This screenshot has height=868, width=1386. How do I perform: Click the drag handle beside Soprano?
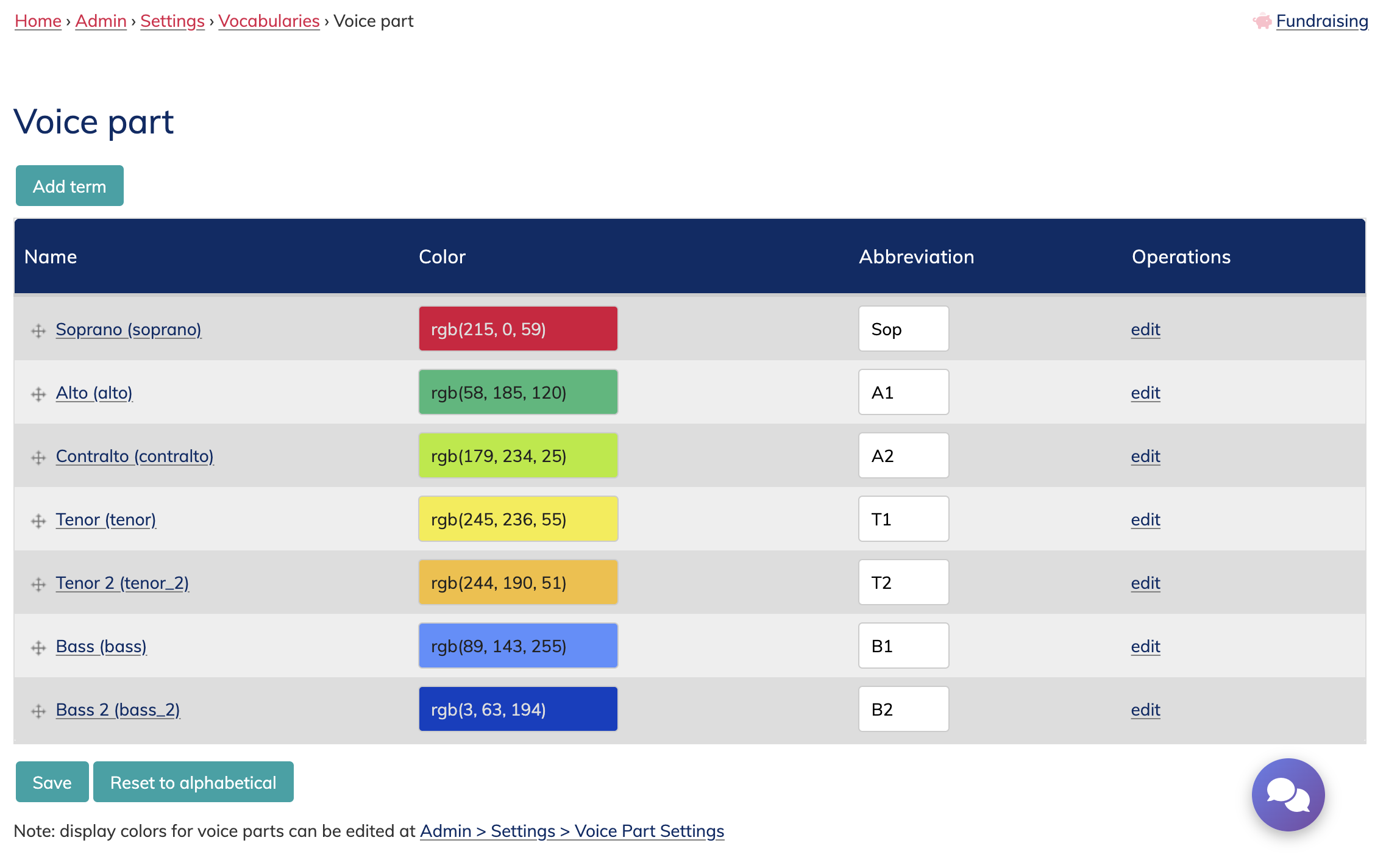38,330
